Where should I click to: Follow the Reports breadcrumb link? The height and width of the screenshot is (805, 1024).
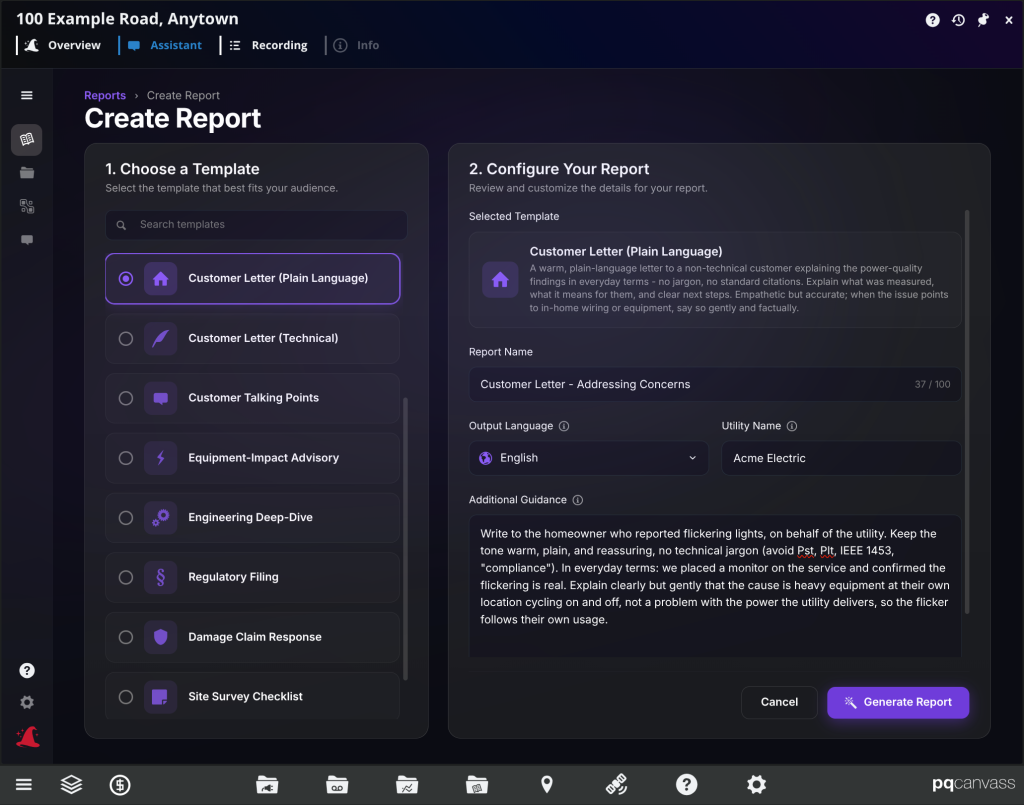click(x=105, y=95)
